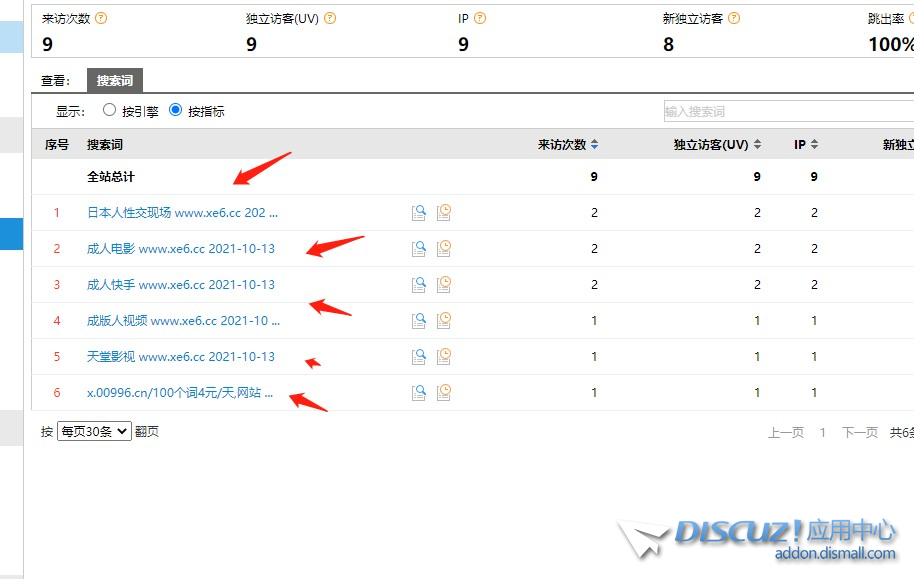
Task: Switch to the 搜索词 tab
Action: (x=114, y=81)
